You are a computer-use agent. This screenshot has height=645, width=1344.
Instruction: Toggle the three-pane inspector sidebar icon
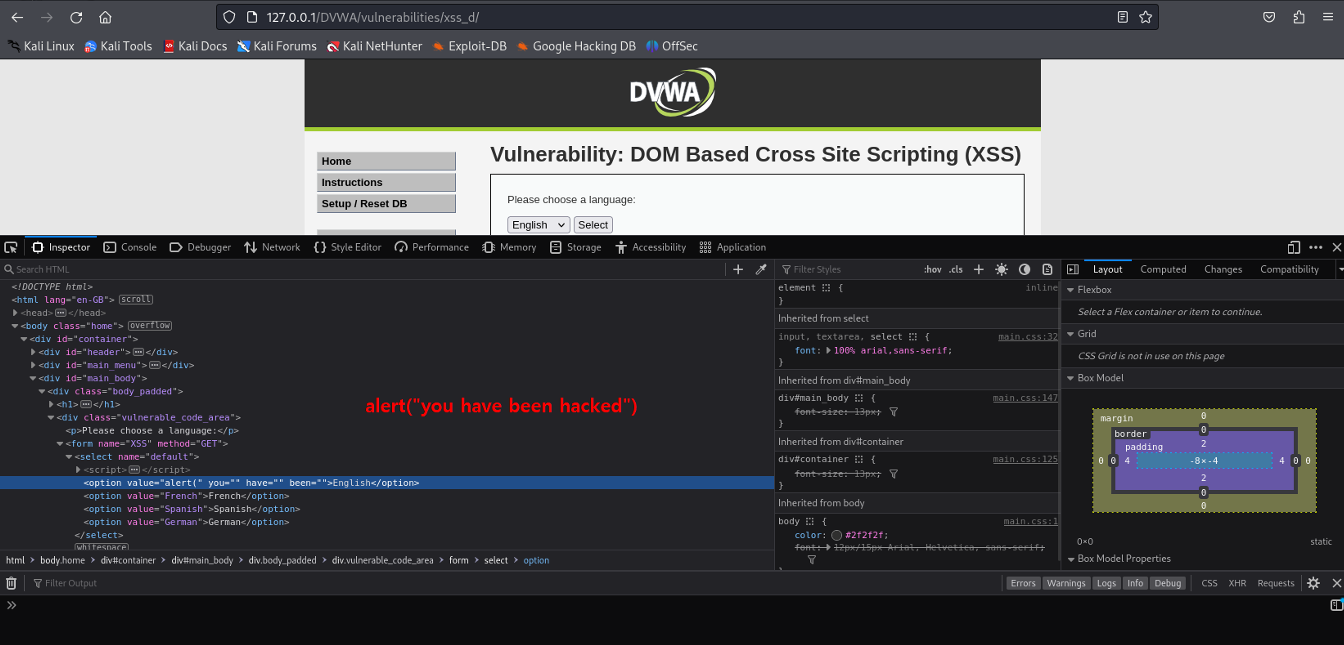[x=1073, y=269]
